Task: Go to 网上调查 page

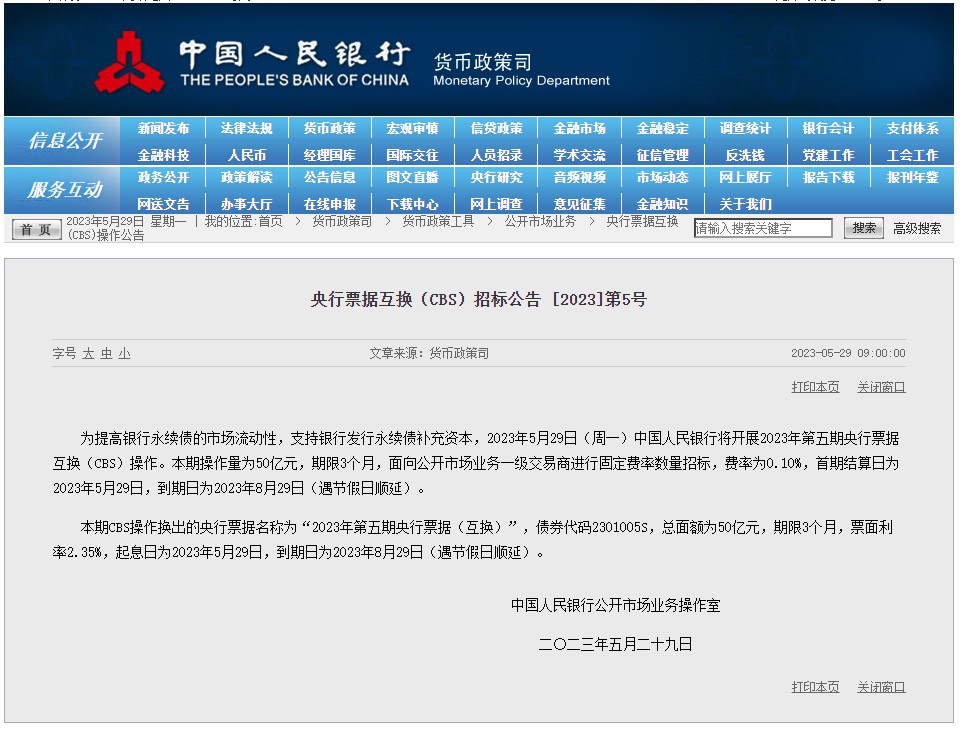Action: (x=496, y=204)
